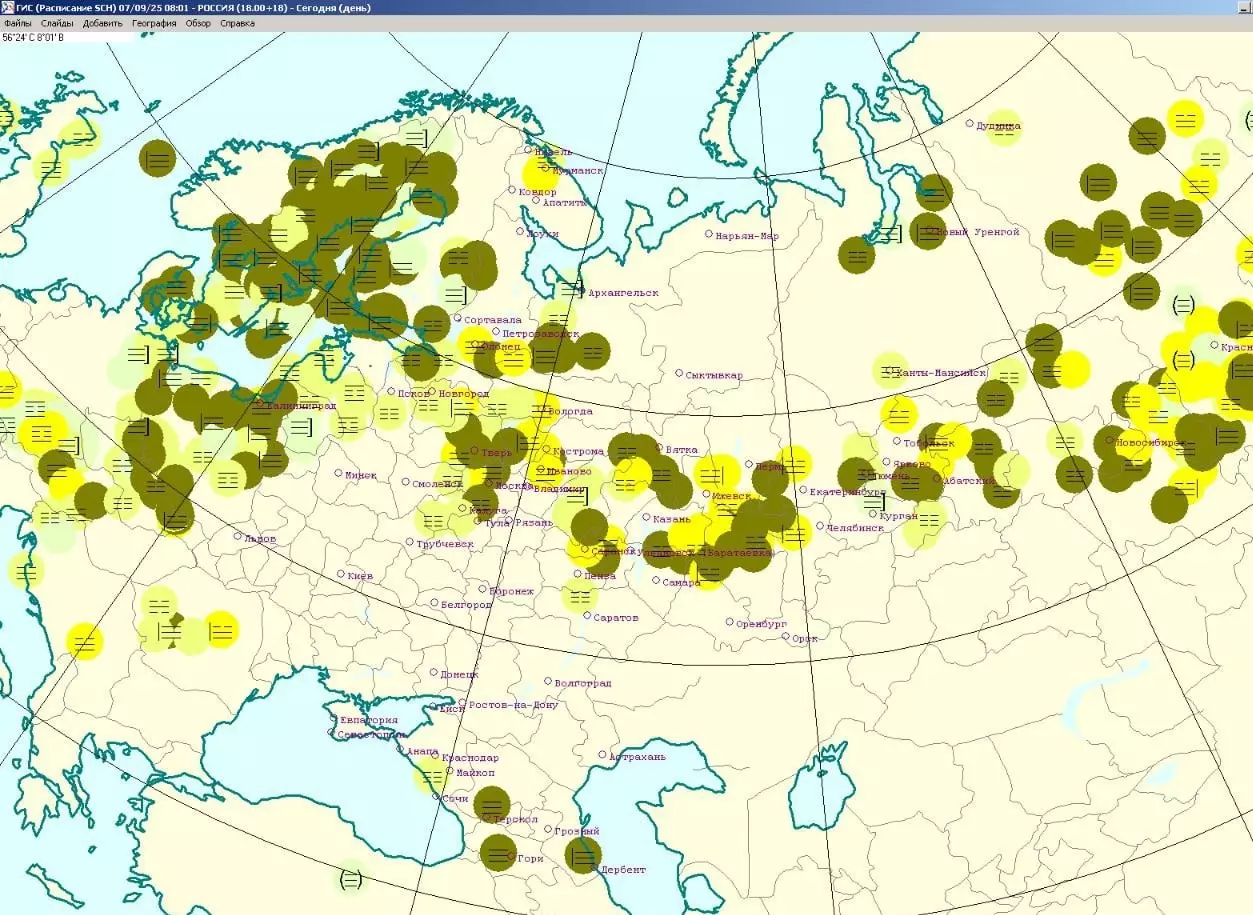This screenshot has height=915, width=1253.
Task: Select the pale fog symbol south of Black Sea
Action: 350,879
